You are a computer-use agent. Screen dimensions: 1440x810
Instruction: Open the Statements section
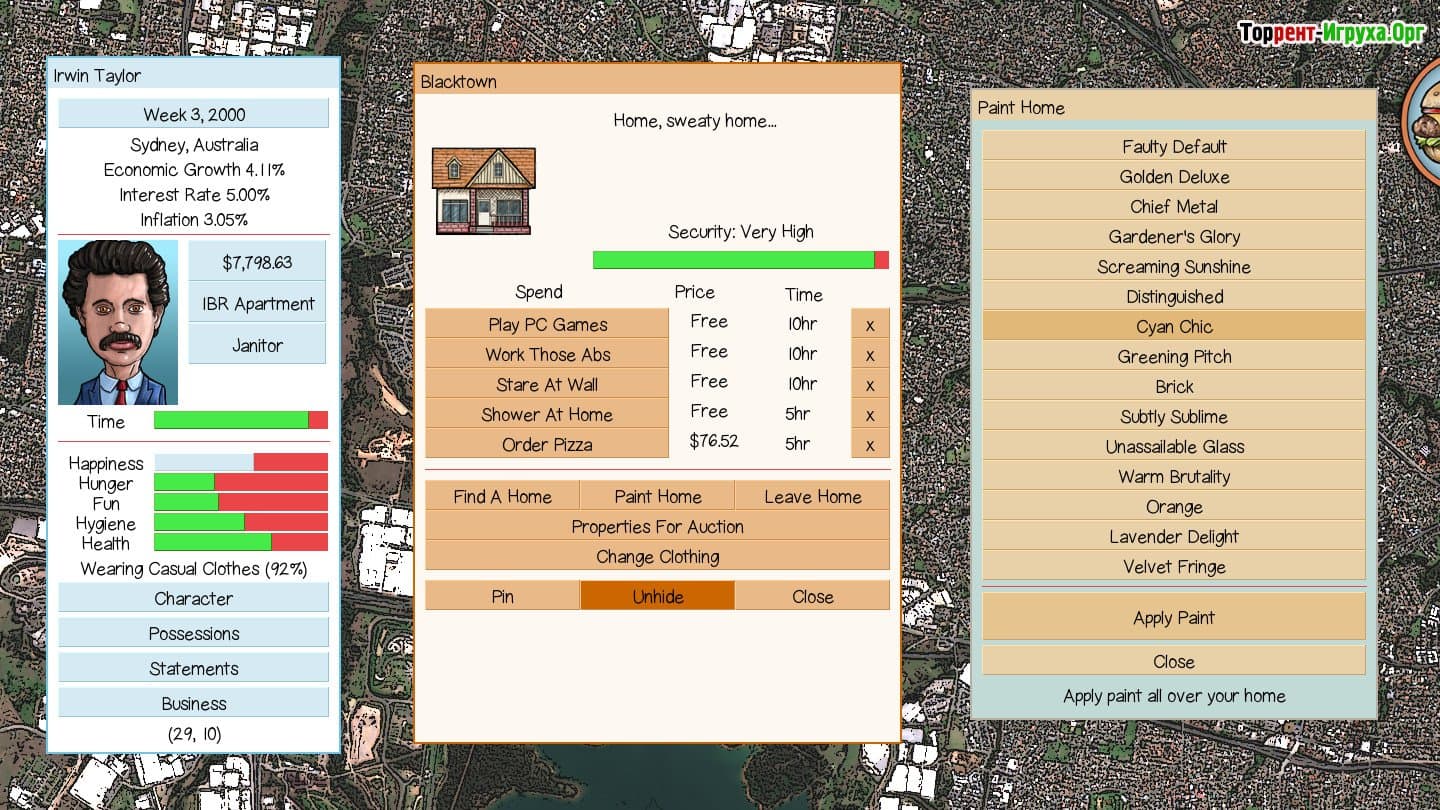(193, 669)
